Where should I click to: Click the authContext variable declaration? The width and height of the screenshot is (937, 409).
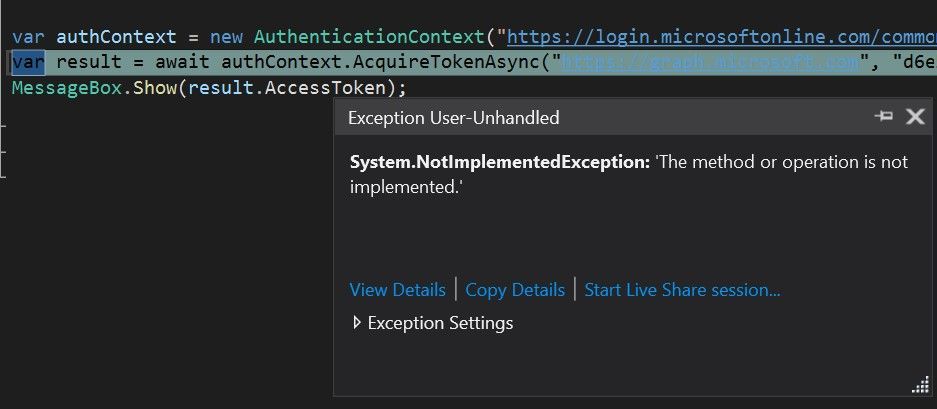tap(117, 37)
